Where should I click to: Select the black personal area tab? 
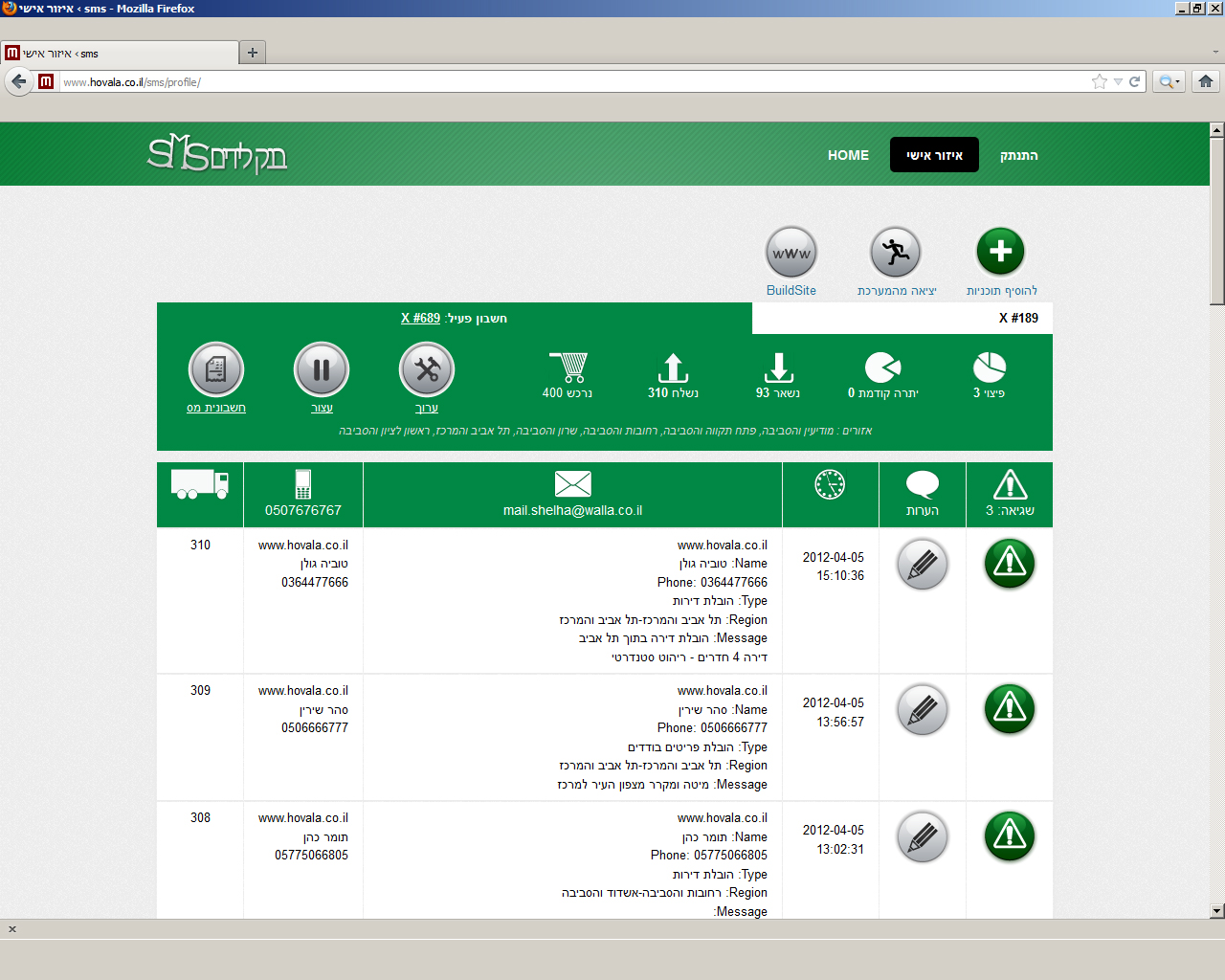pos(934,155)
